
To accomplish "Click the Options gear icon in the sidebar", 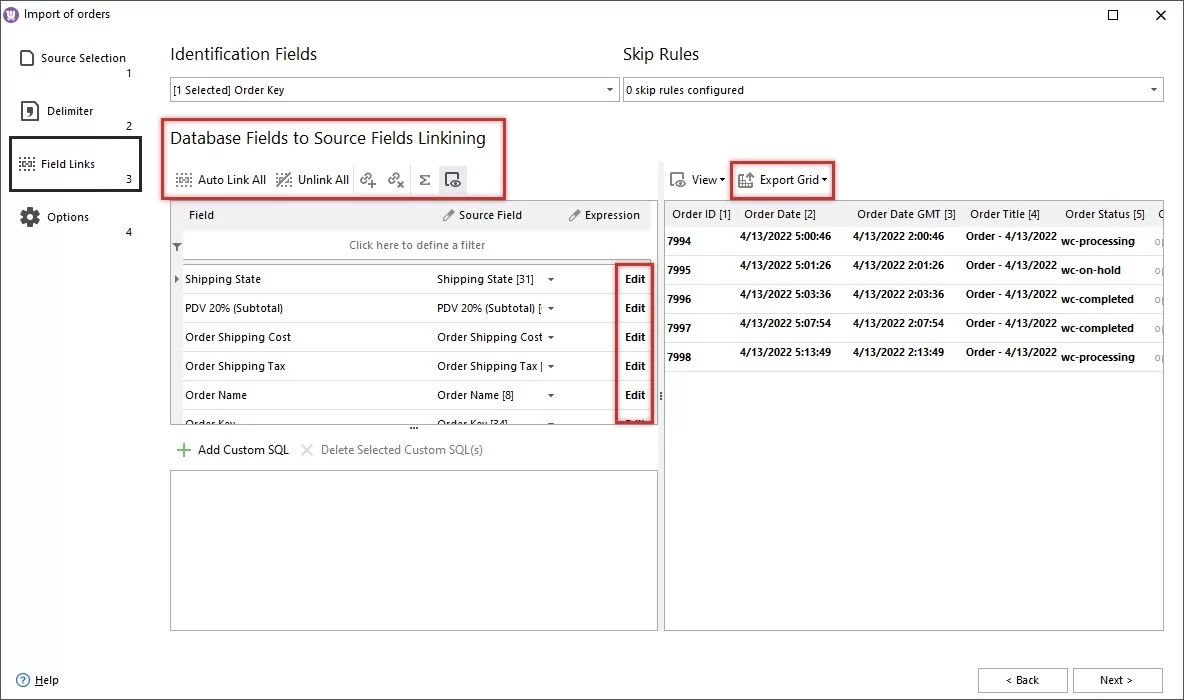I will [28, 216].
